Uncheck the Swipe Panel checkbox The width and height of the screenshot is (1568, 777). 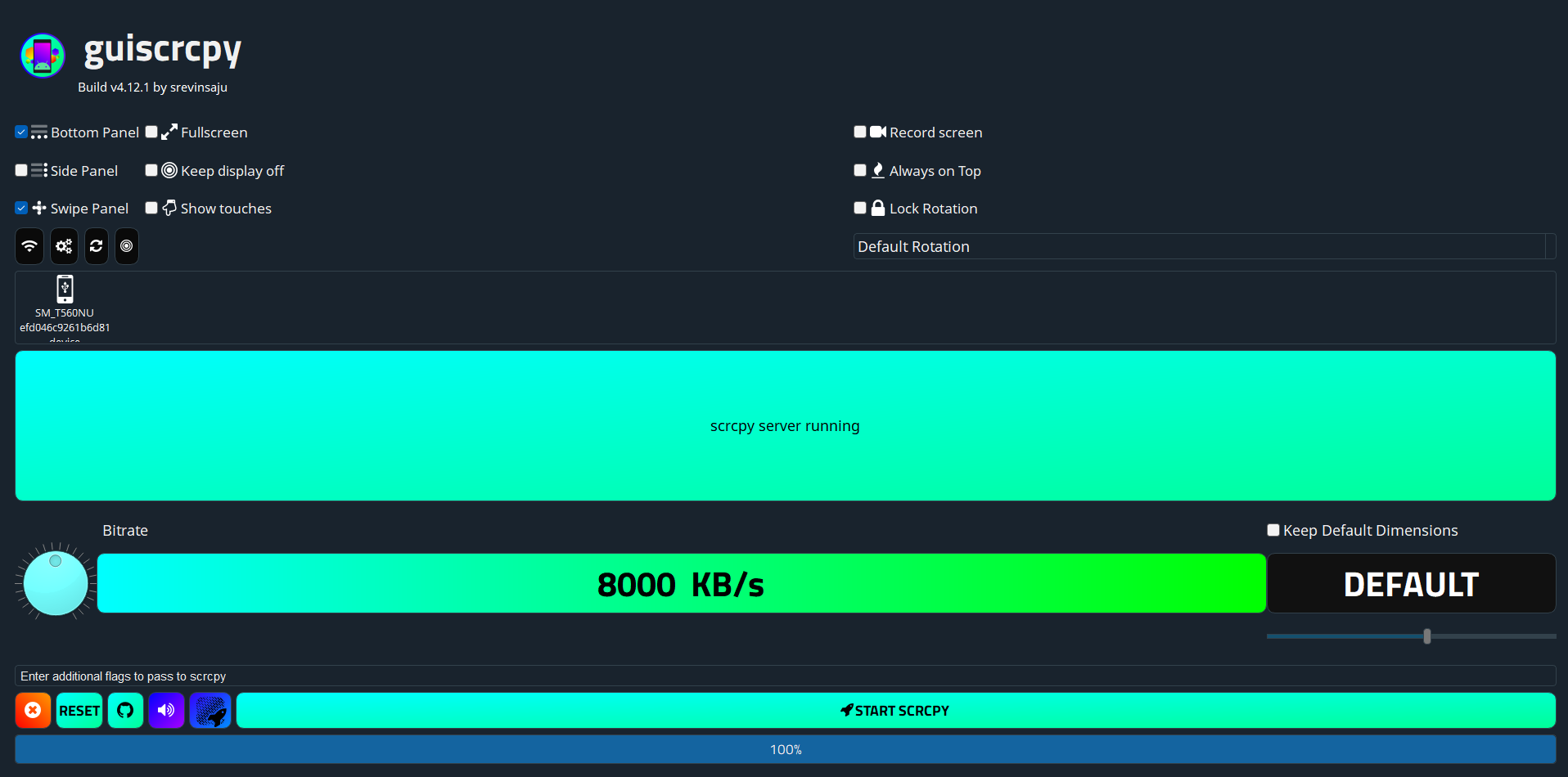coord(21,208)
